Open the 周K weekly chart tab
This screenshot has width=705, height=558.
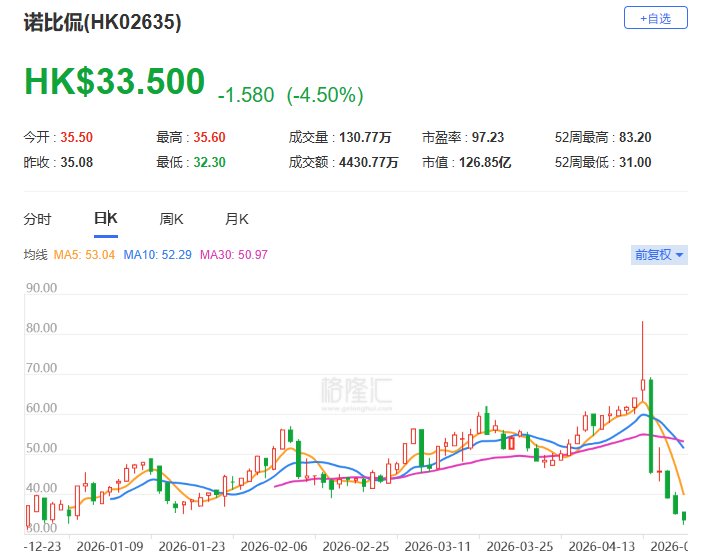tap(171, 219)
